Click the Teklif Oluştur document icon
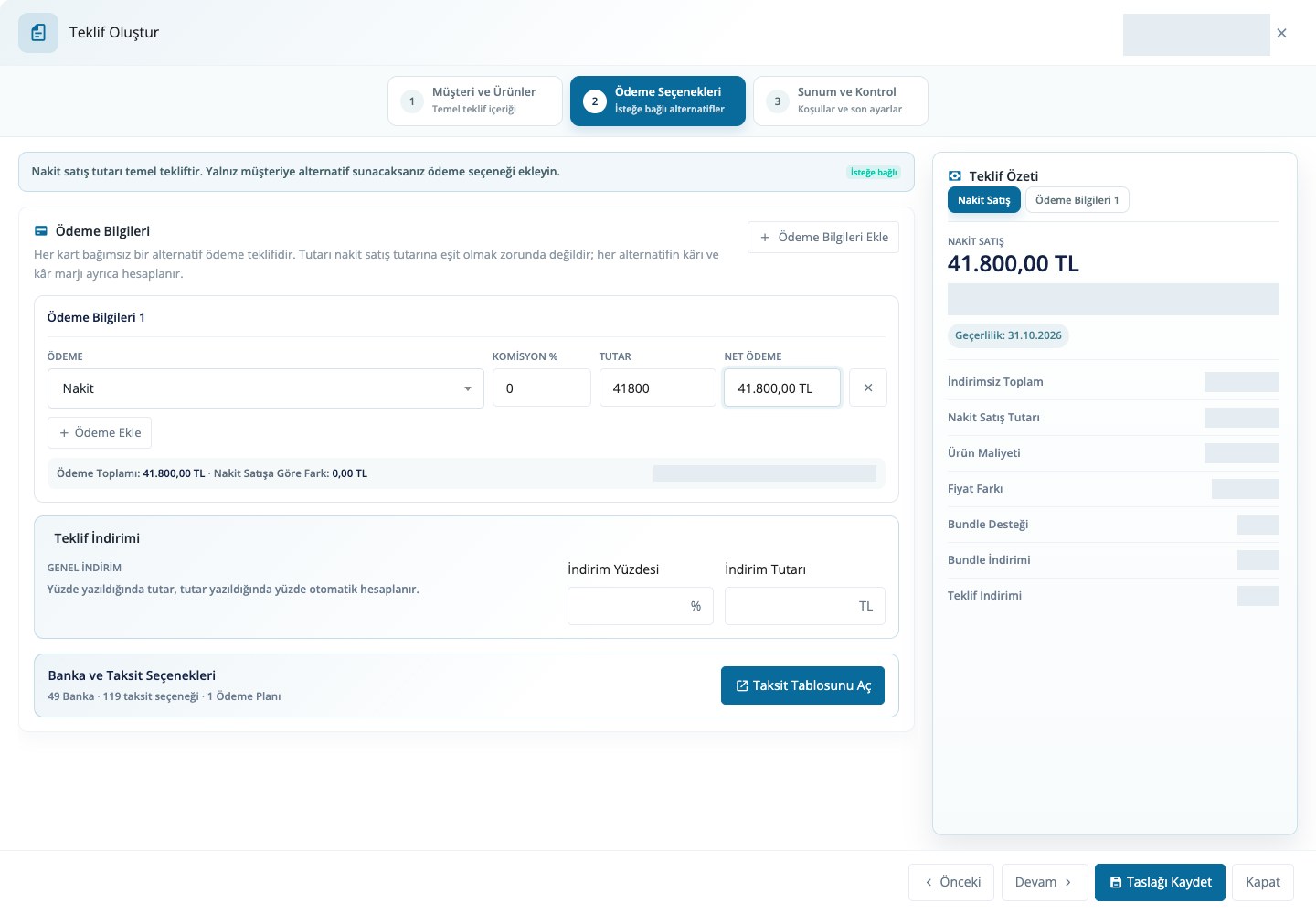This screenshot has width=1316, height=914. click(38, 33)
